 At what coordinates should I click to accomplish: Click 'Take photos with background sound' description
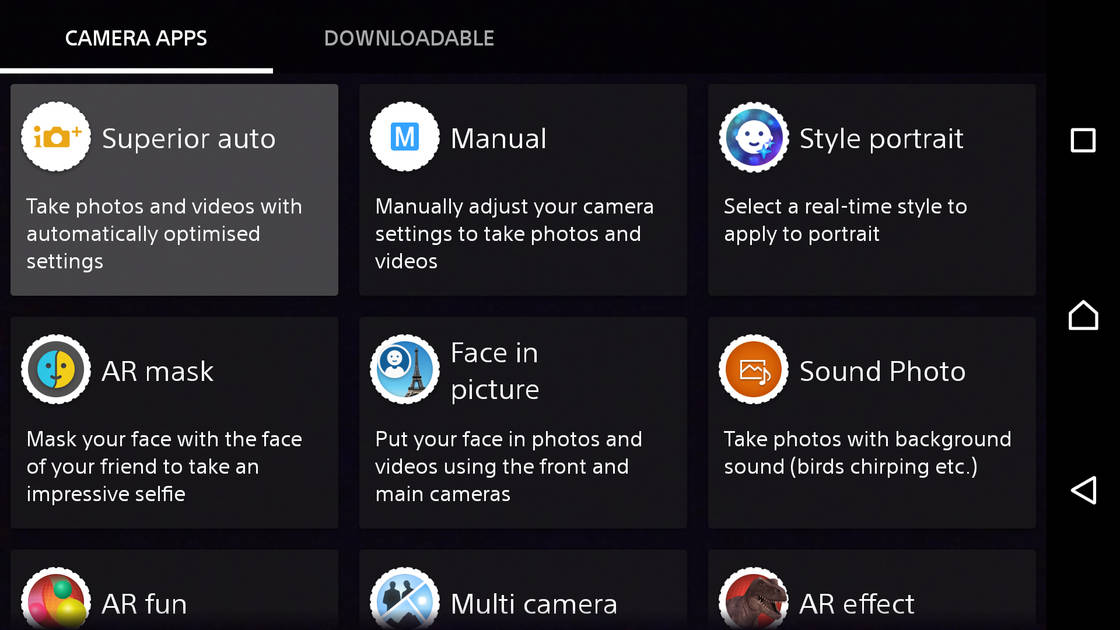(x=867, y=453)
